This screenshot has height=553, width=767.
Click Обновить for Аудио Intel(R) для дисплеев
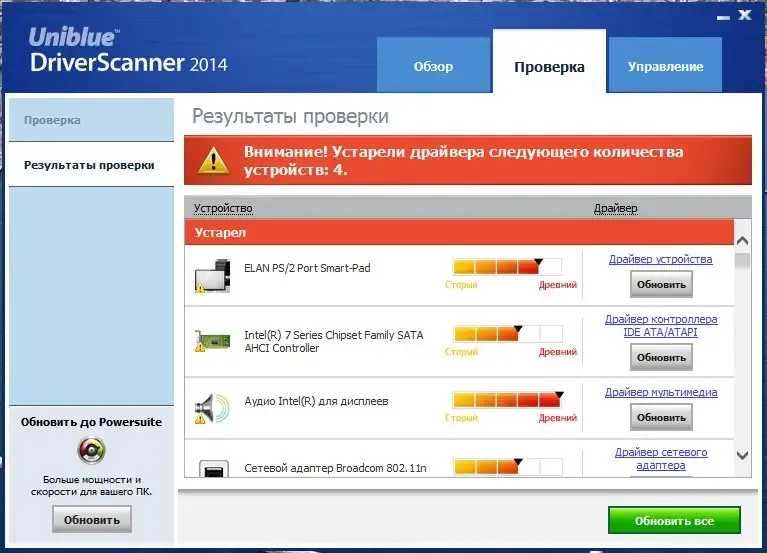pos(661,418)
